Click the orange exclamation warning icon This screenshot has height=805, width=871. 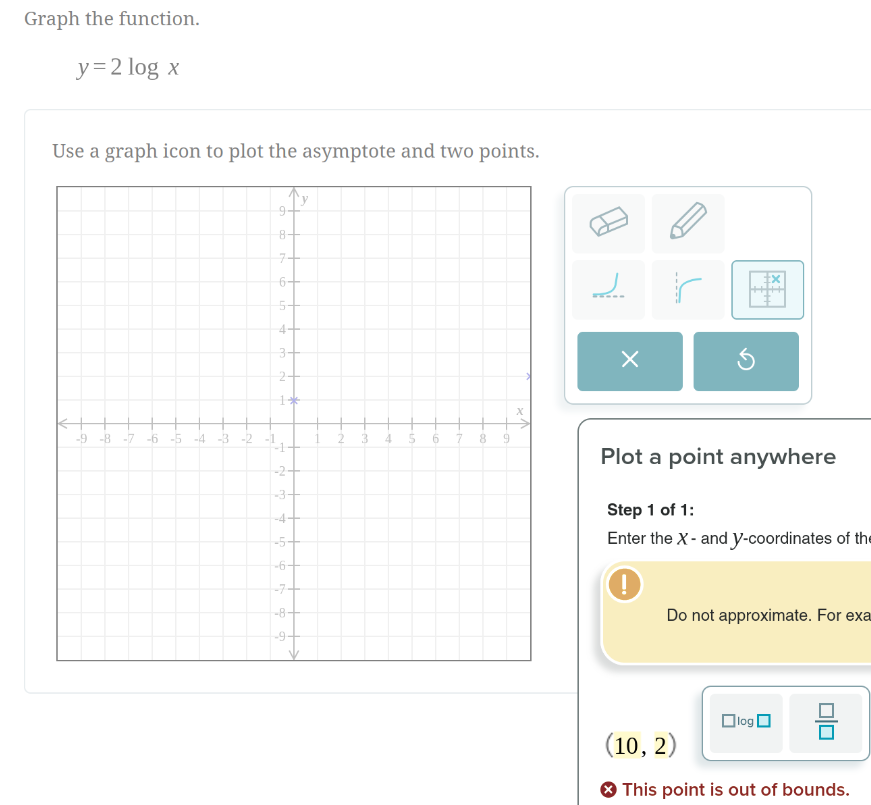624,584
